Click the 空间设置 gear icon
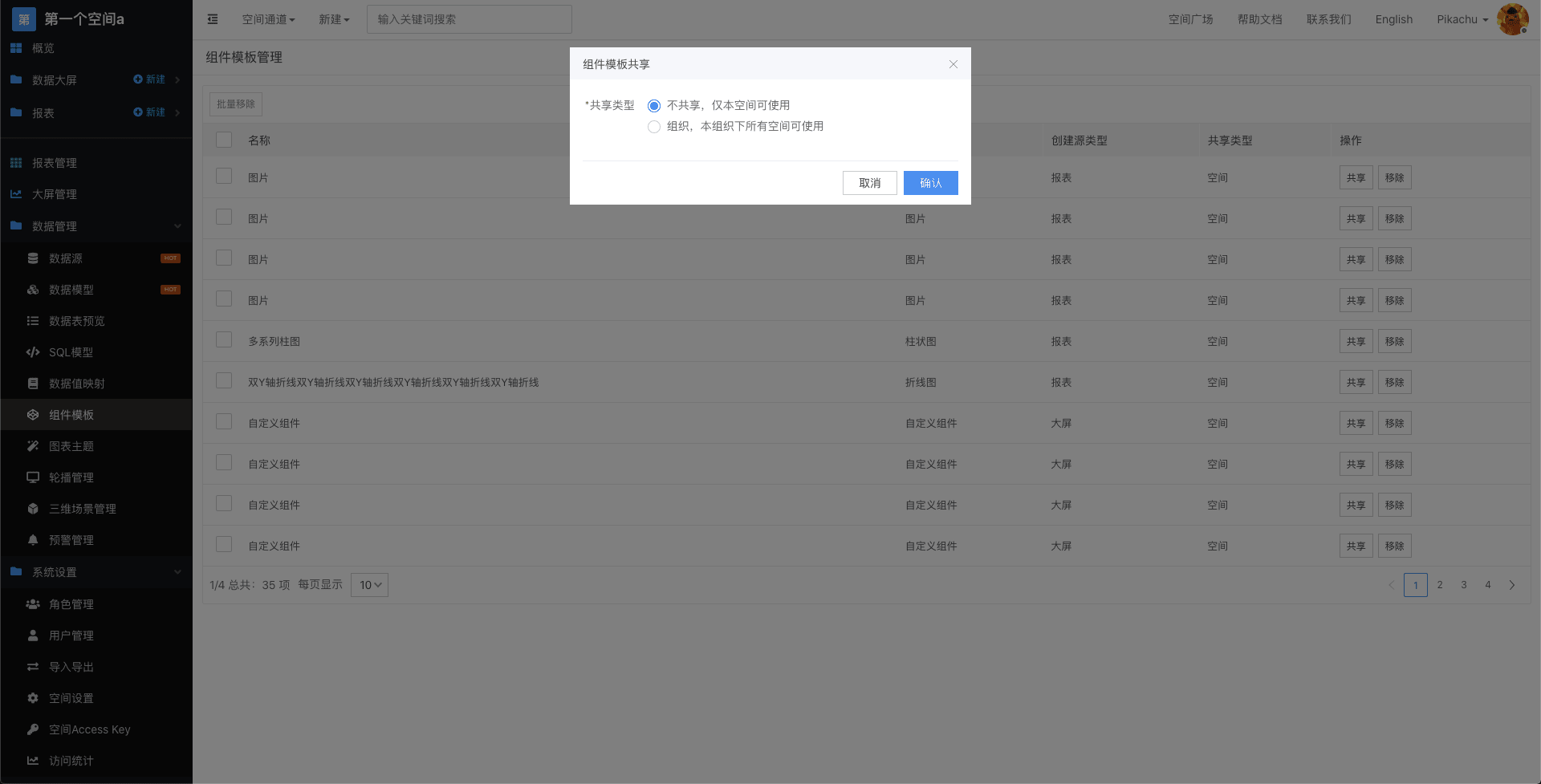Viewport: 1541px width, 784px height. pos(33,698)
